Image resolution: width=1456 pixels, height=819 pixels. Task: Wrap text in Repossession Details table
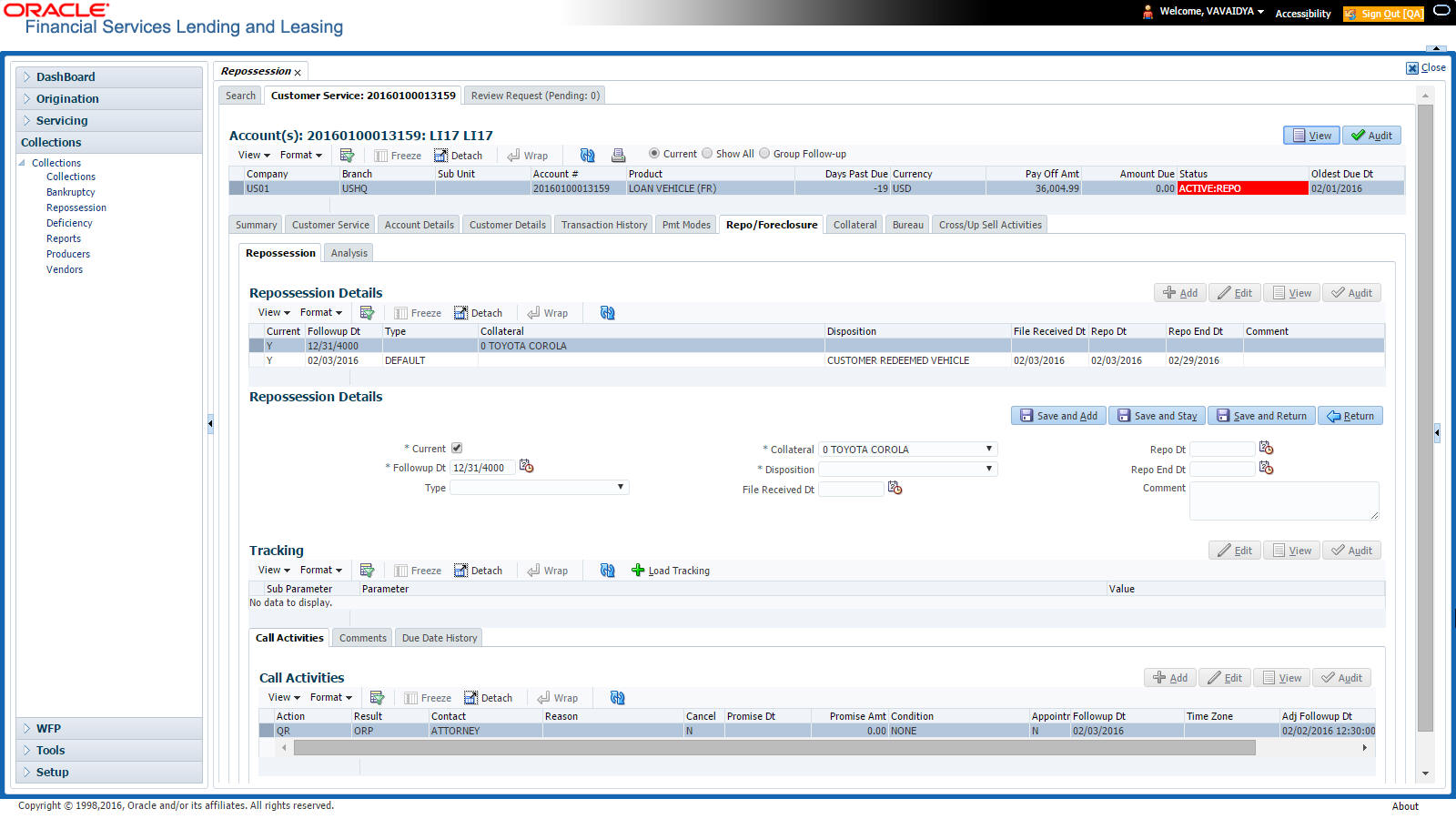click(547, 313)
